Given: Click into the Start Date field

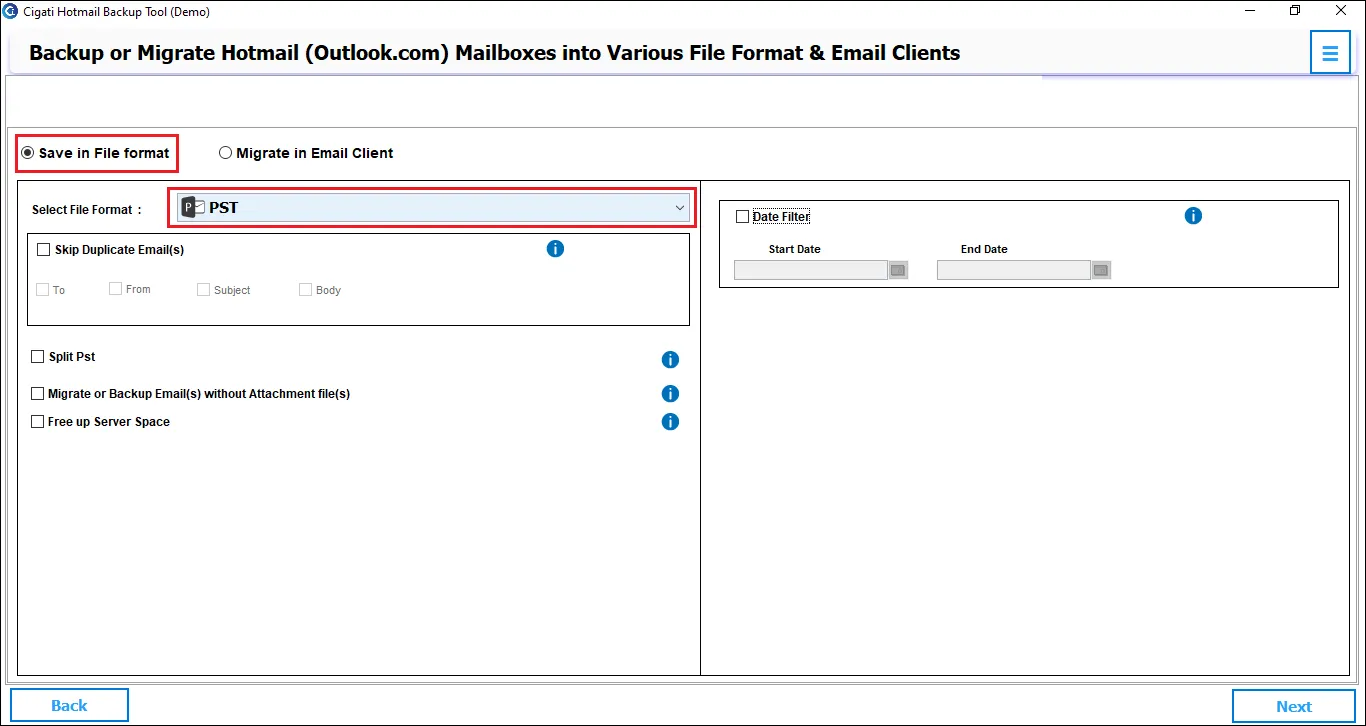Looking at the screenshot, I should 811,270.
